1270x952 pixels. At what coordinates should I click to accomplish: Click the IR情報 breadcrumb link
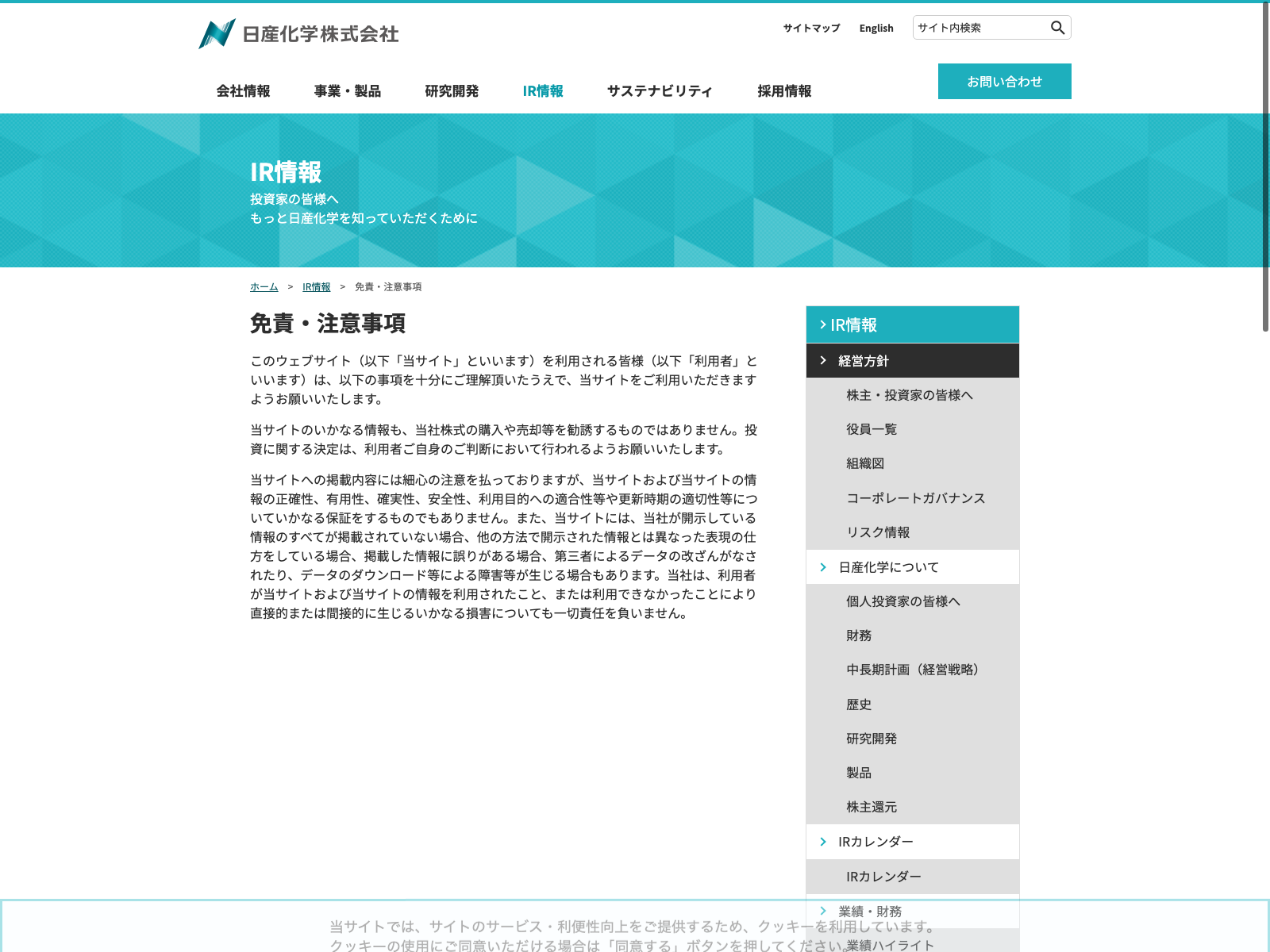pos(316,287)
